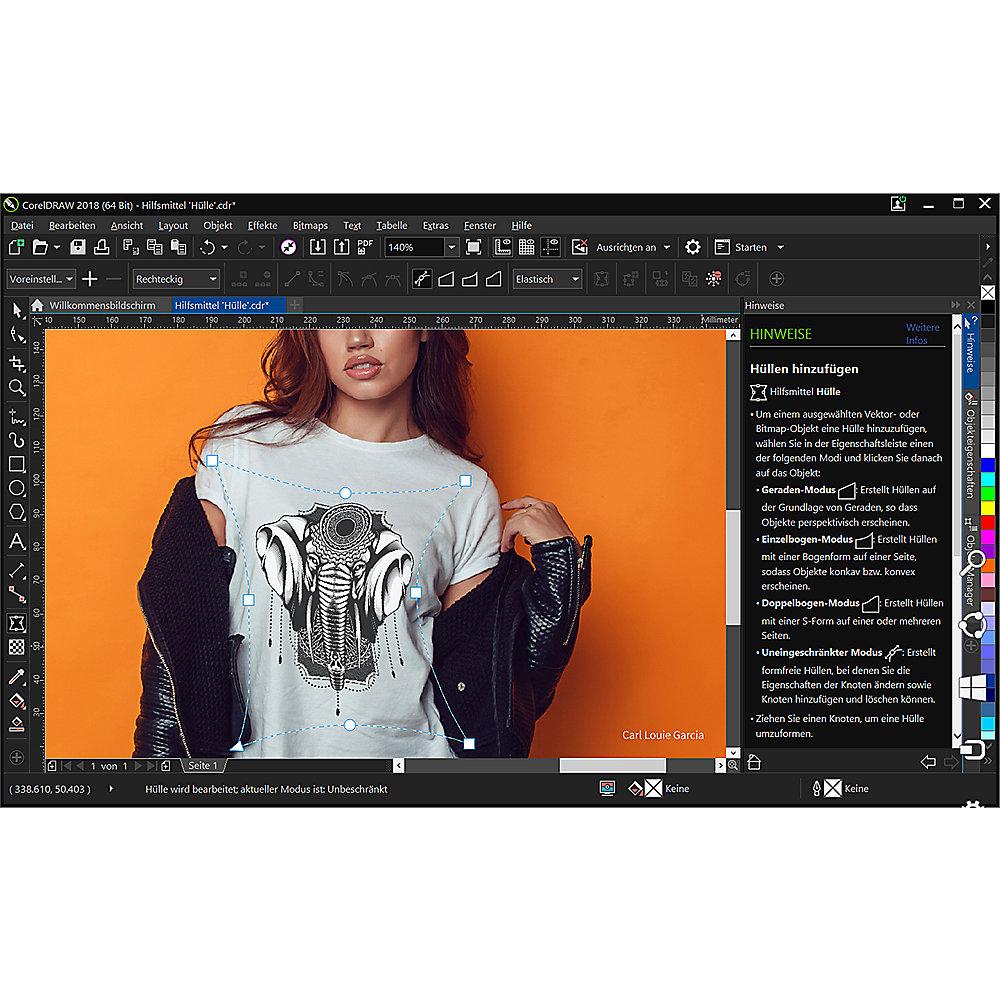Viewport: 1000px width, 1000px height.
Task: Open the Options gear icon
Action: click(x=692, y=247)
